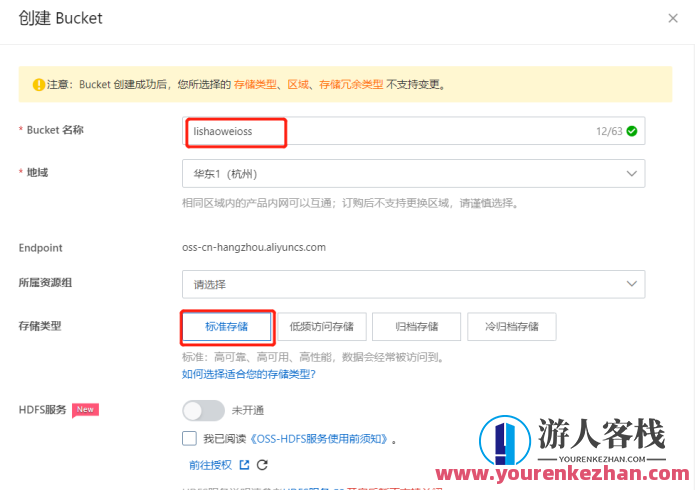The image size is (695, 490).
Task: Select 低频访问存储 storage type
Action: 322,327
